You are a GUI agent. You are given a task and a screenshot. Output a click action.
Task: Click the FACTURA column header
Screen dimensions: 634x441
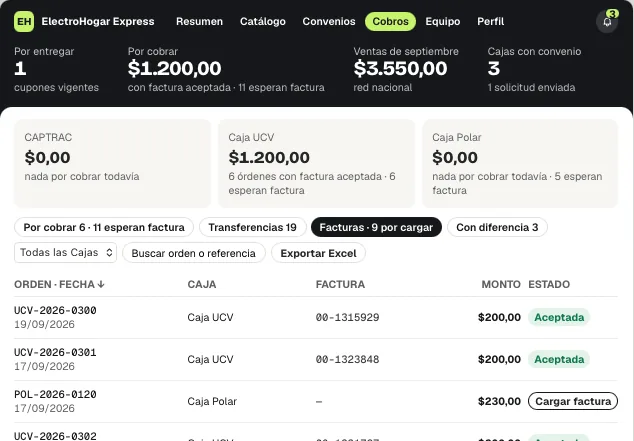(x=340, y=284)
